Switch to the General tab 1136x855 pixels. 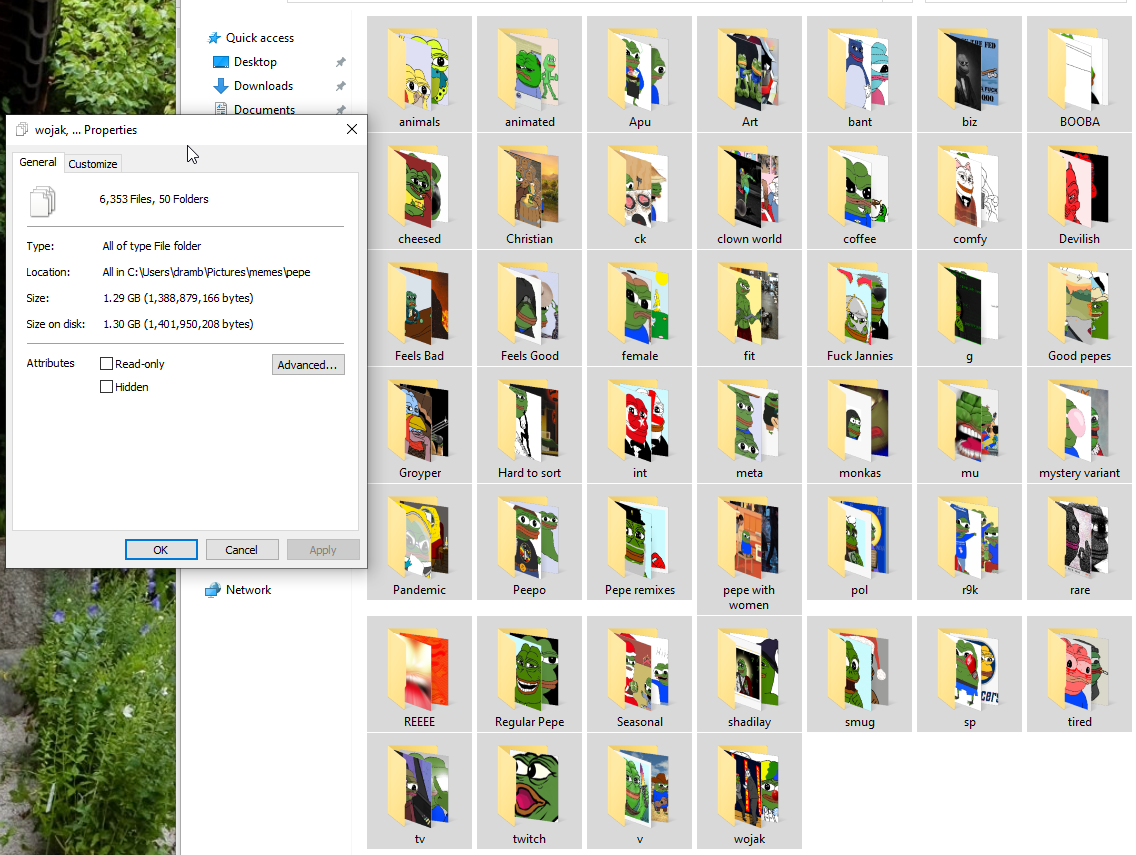[38, 162]
